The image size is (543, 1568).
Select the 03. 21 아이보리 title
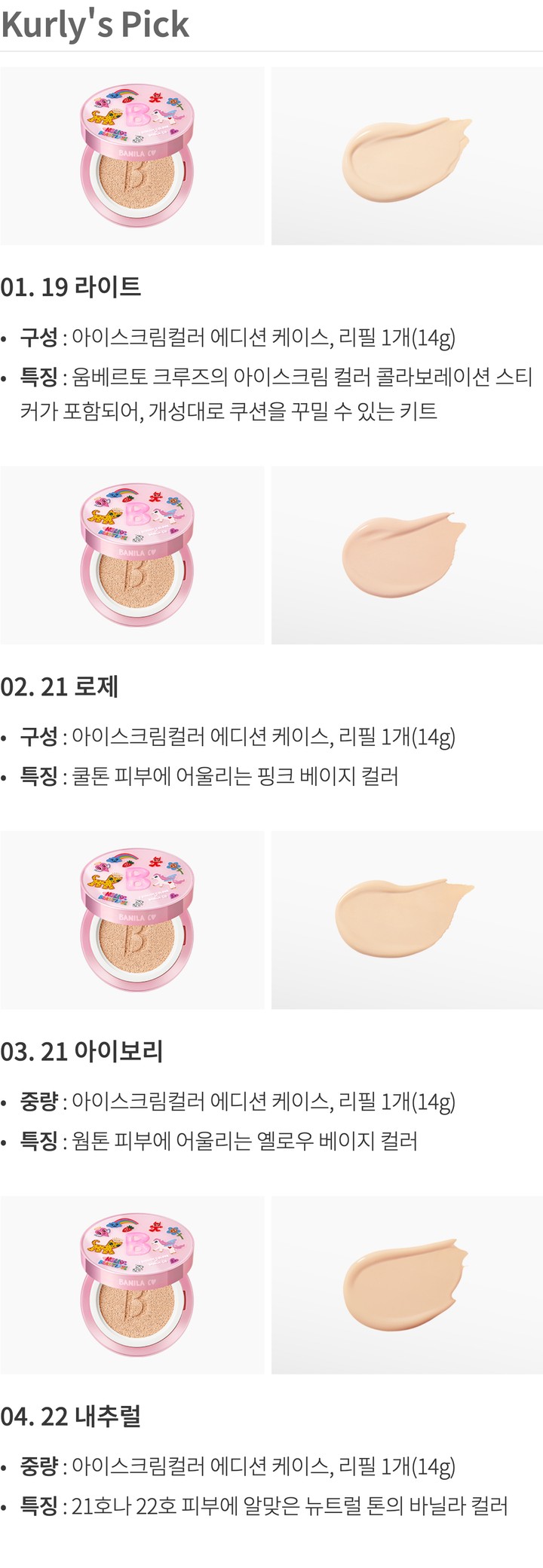81,1051
